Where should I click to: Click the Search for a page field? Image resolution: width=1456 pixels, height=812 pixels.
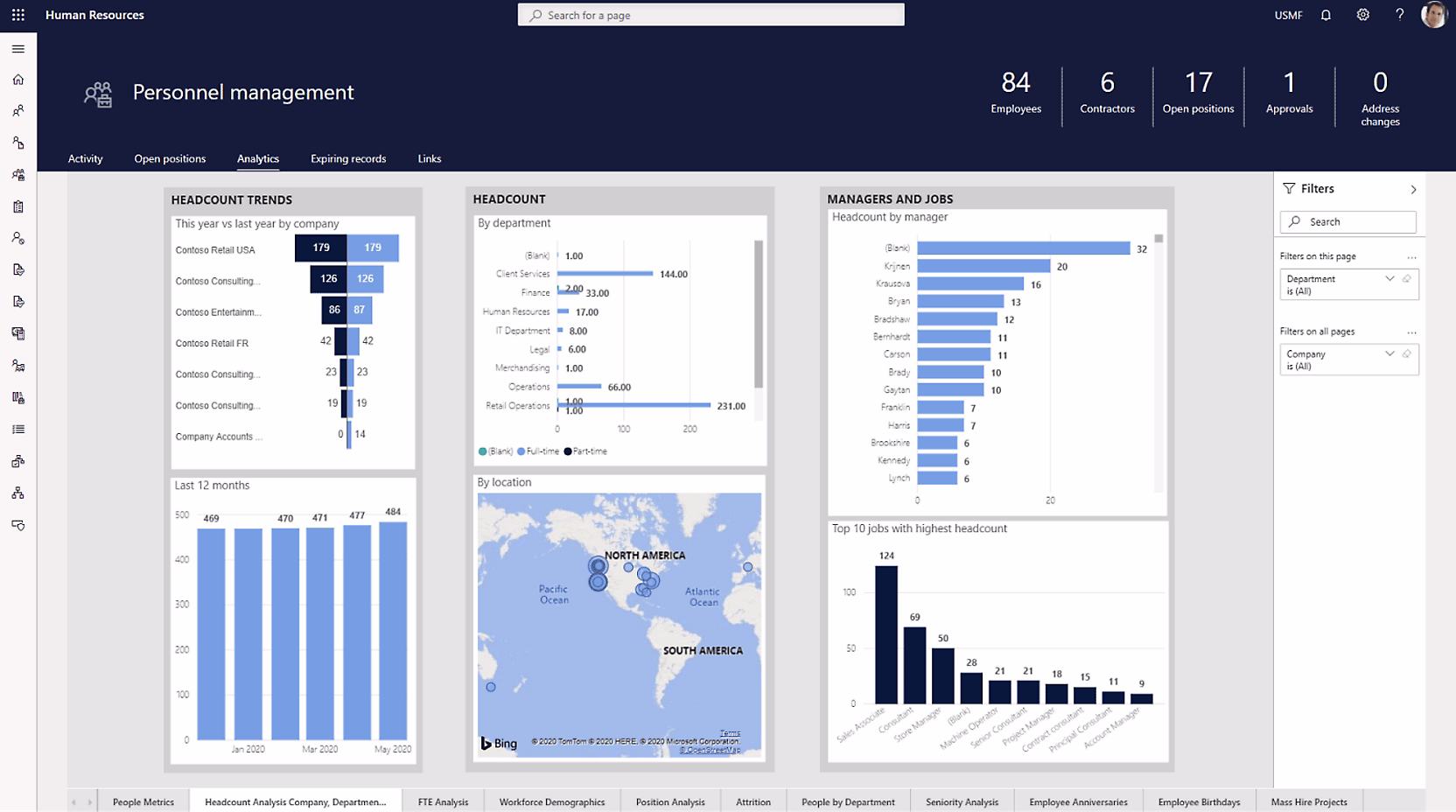point(710,15)
